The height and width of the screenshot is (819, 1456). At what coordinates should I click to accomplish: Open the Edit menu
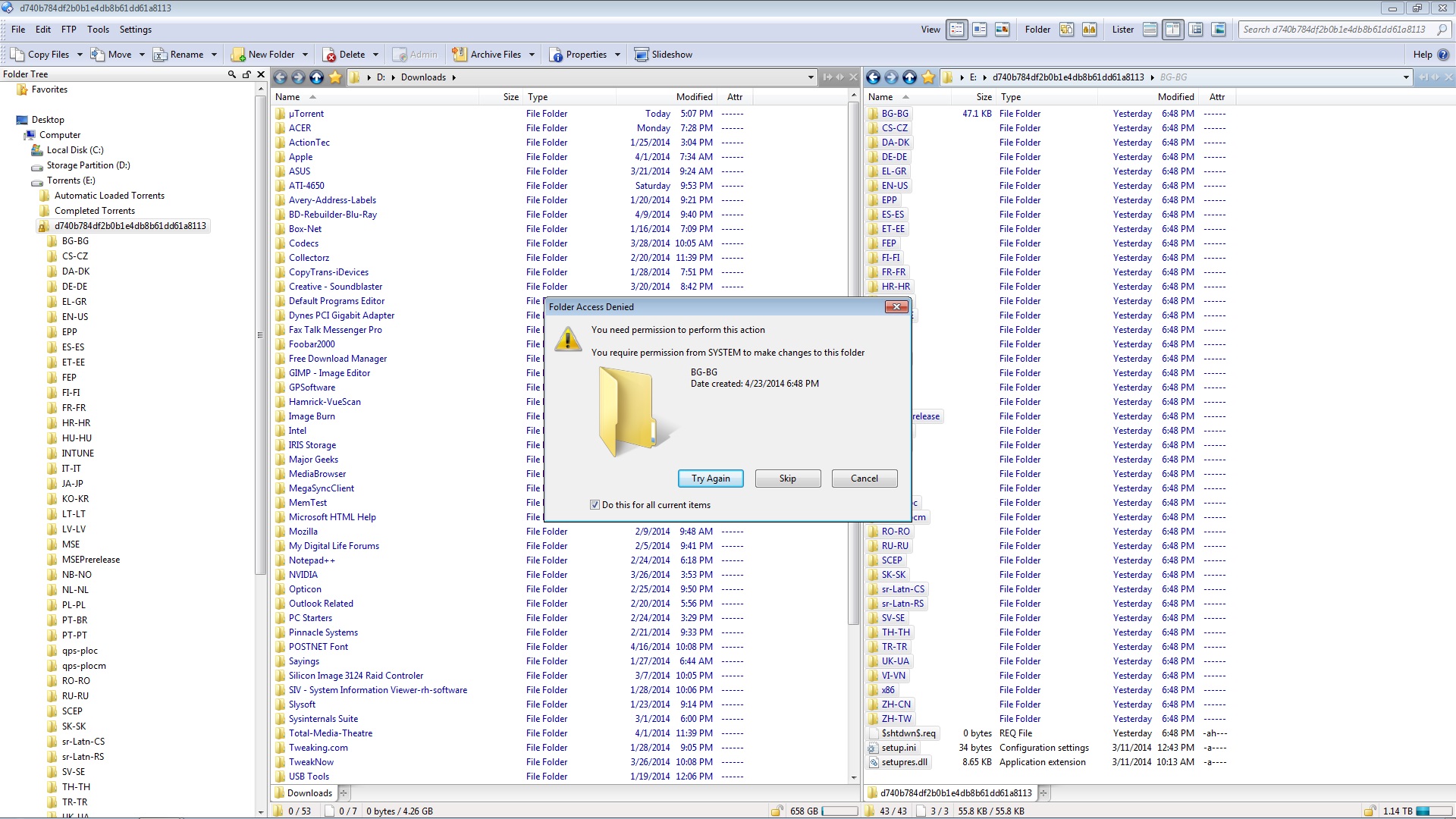pyautogui.click(x=43, y=30)
